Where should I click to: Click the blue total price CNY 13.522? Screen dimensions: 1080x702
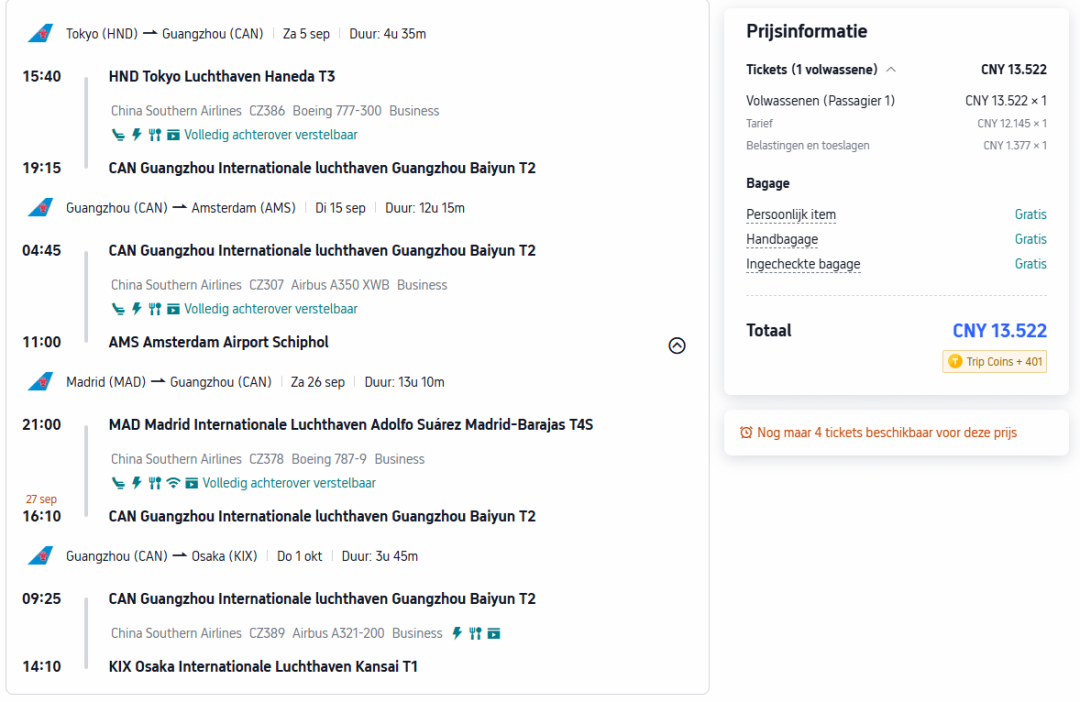pos(999,331)
